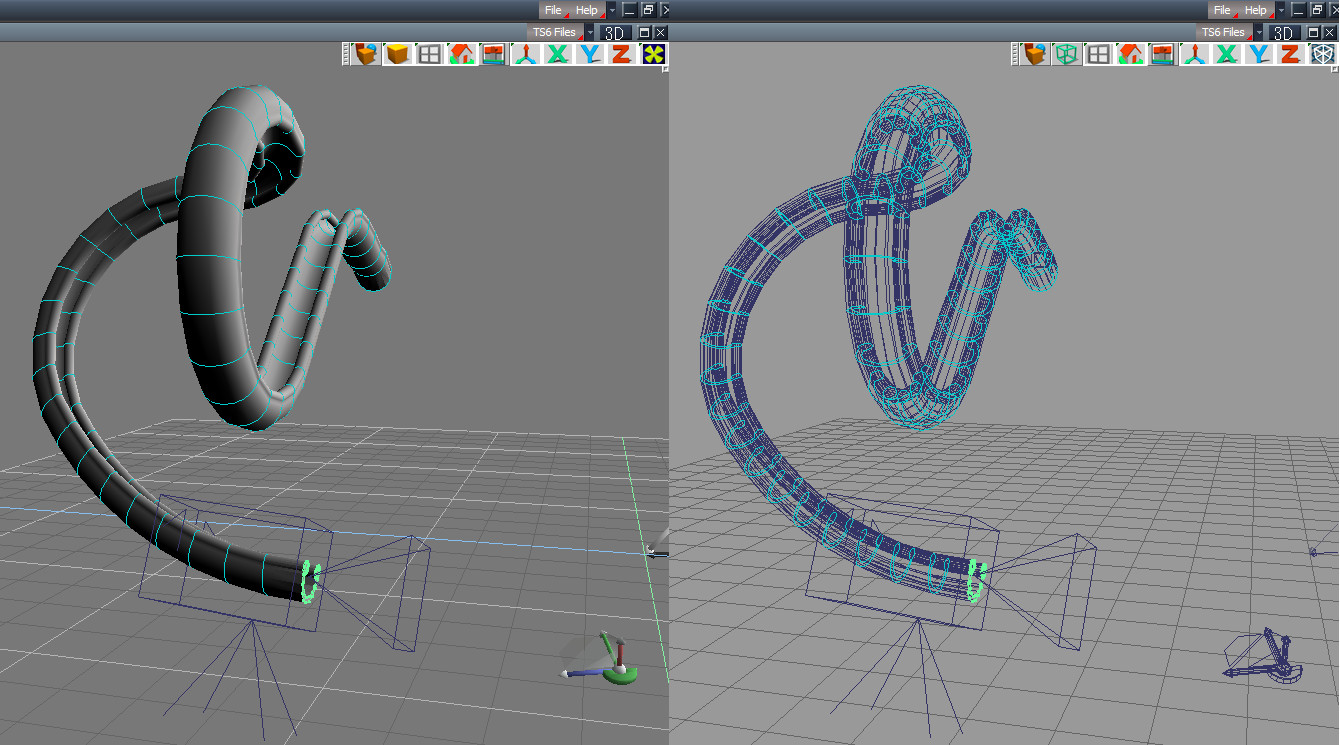Select perspective view icon in right window
This screenshot has height=745, width=1340.
click(x=1162, y=54)
